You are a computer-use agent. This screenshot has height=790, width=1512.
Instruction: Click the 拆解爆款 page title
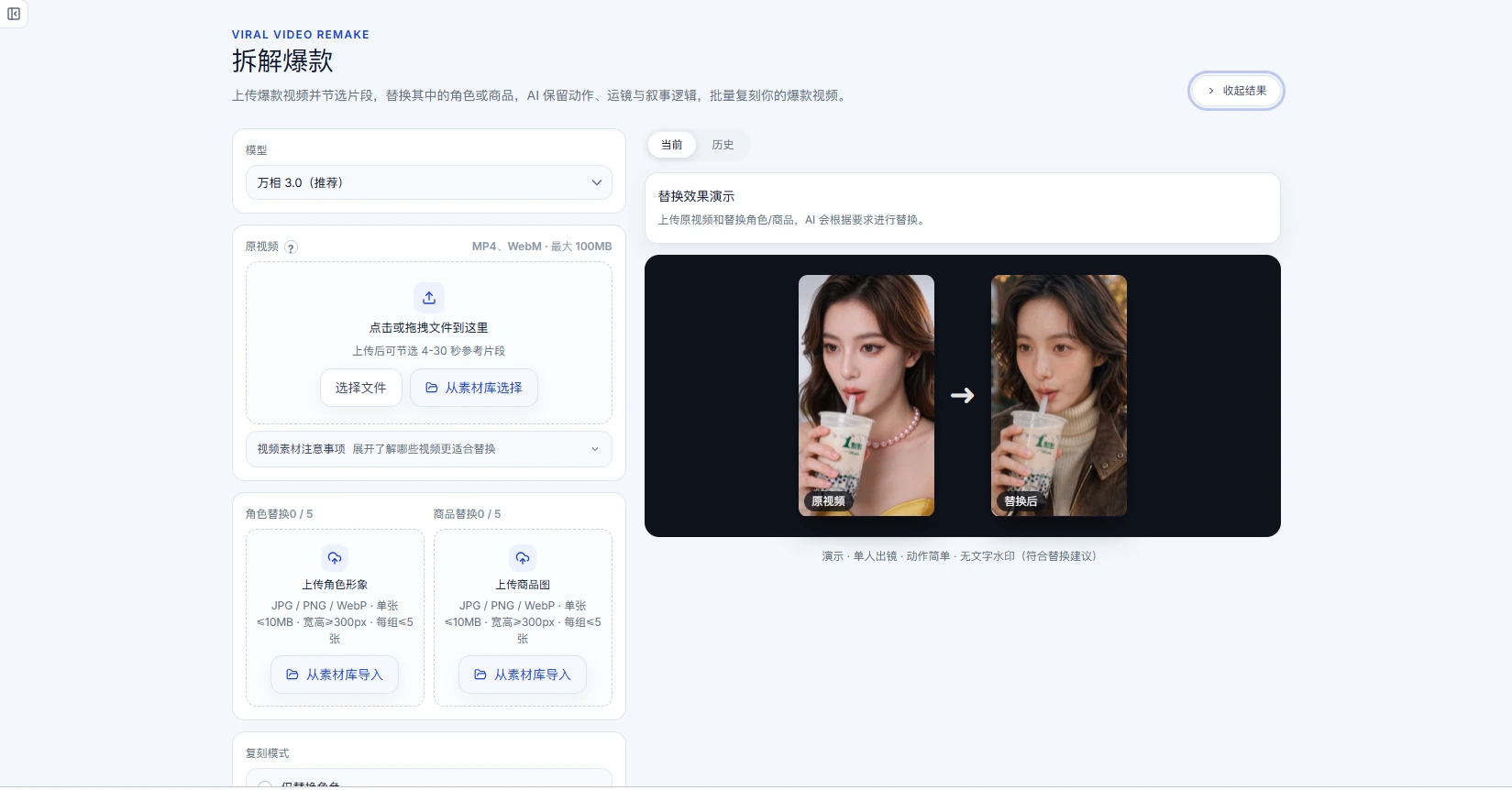point(282,61)
